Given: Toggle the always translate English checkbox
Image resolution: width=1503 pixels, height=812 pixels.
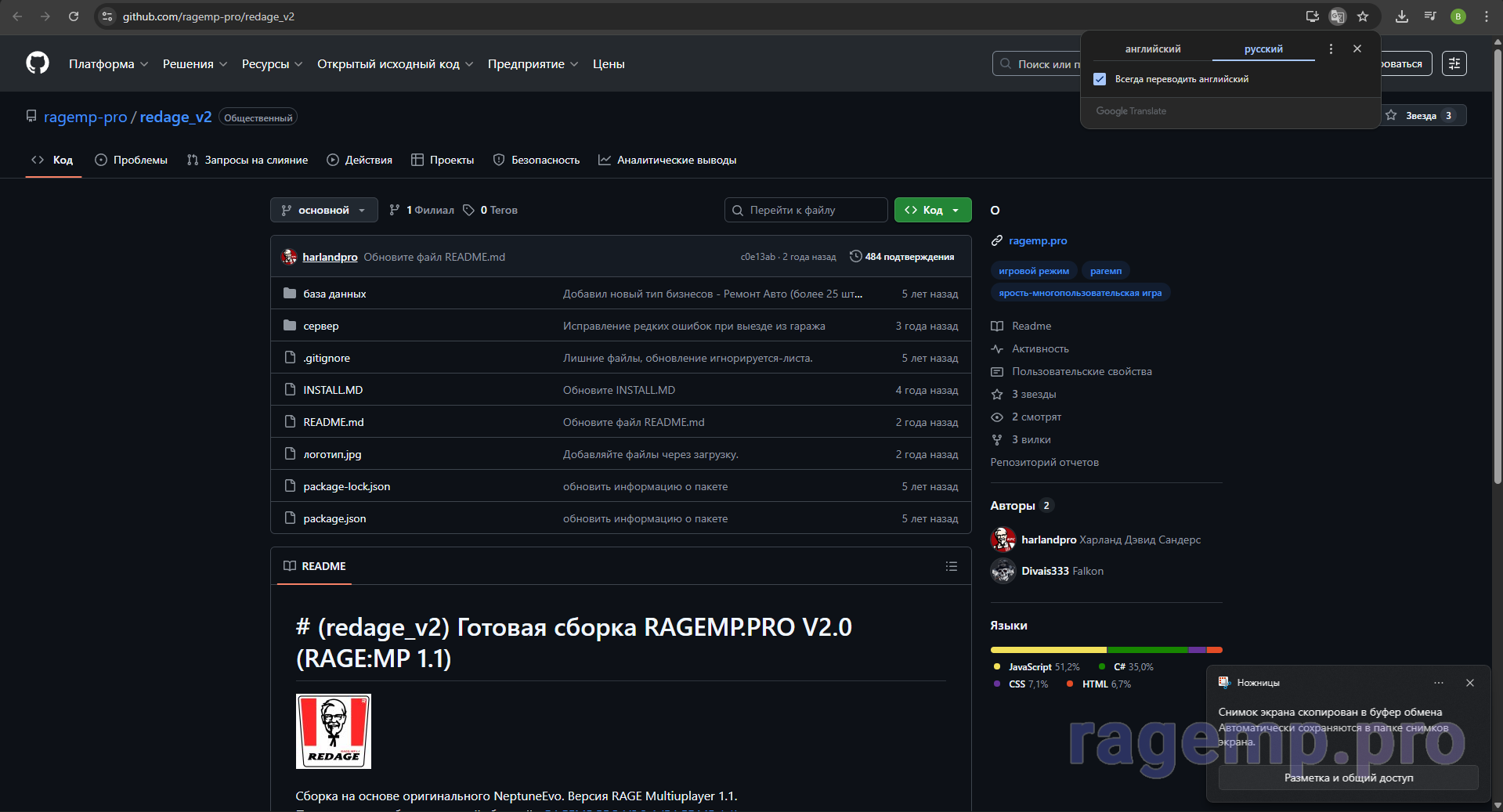Looking at the screenshot, I should [x=1100, y=79].
